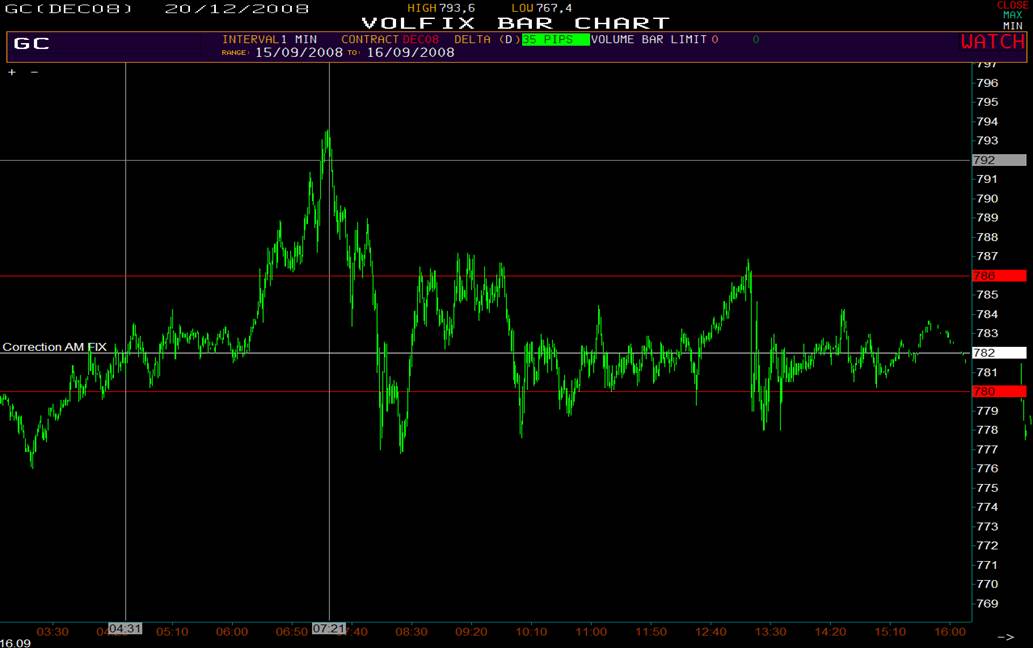Click the MAX label at top right

click(1013, 15)
